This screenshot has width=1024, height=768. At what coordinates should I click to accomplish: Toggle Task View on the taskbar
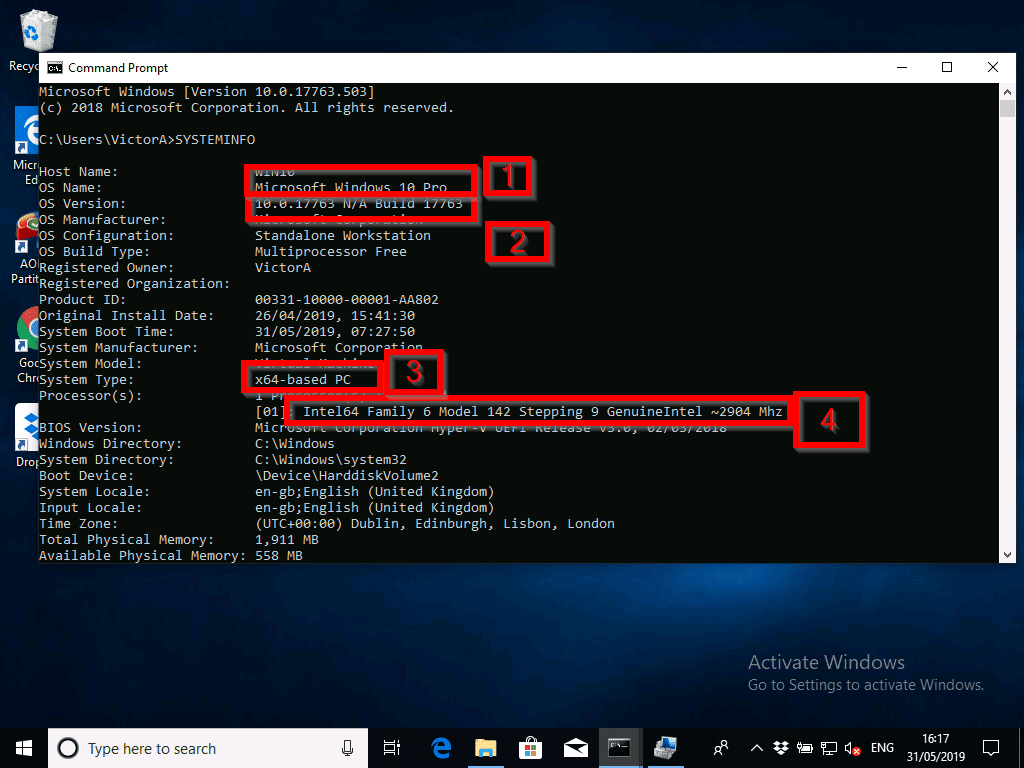tap(391, 748)
